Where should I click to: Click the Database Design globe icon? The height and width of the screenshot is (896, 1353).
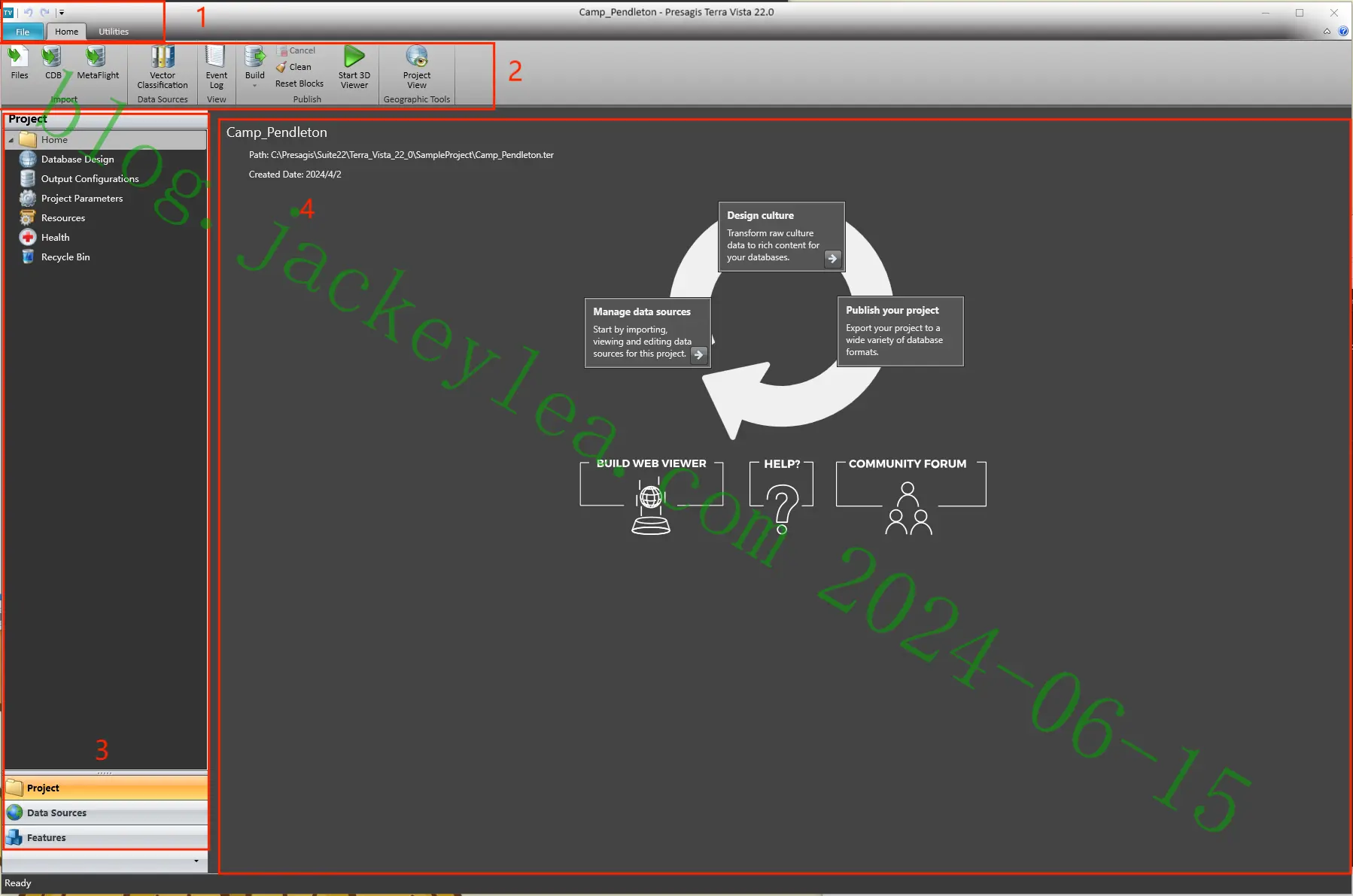click(28, 159)
